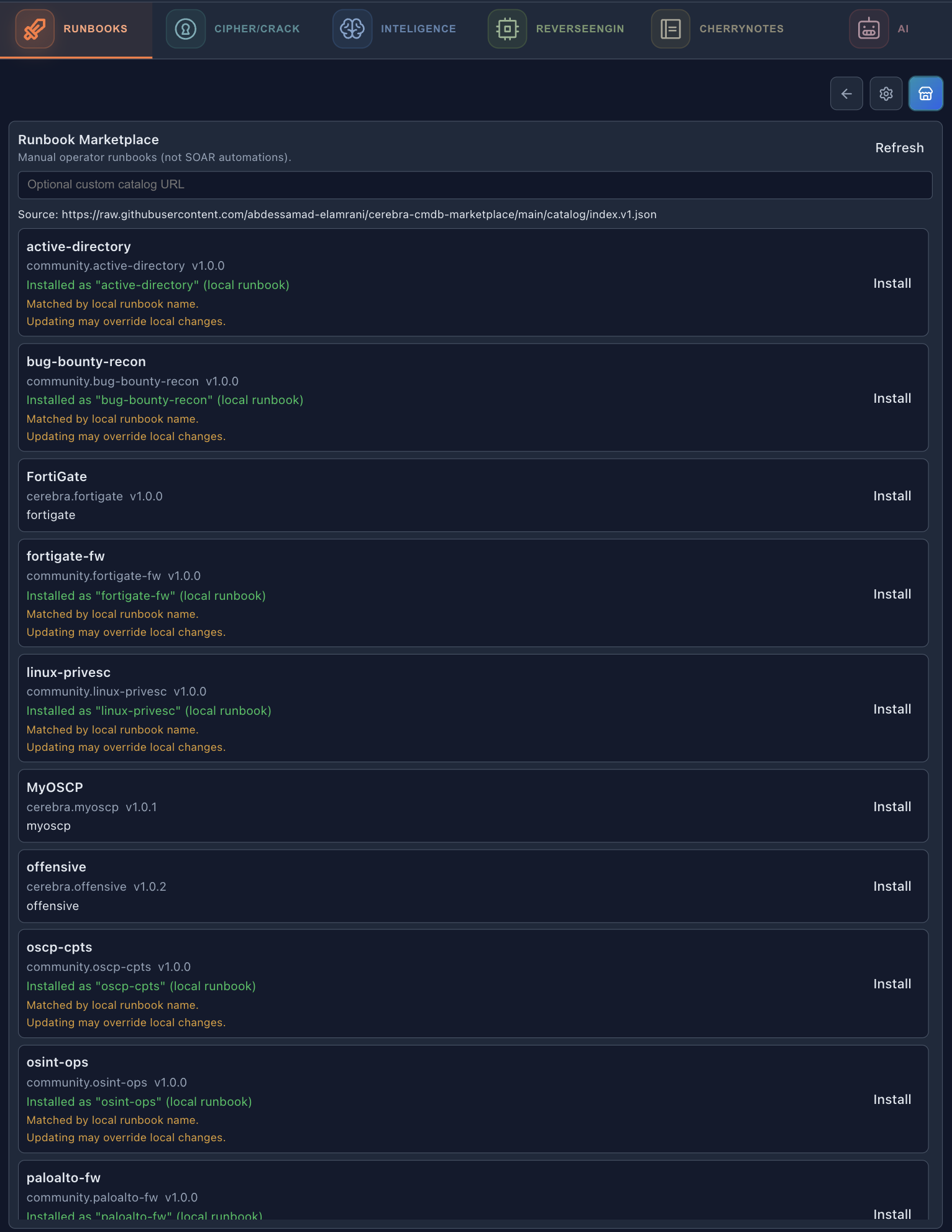Switch to the RUNBOOKS tab

coord(93,29)
